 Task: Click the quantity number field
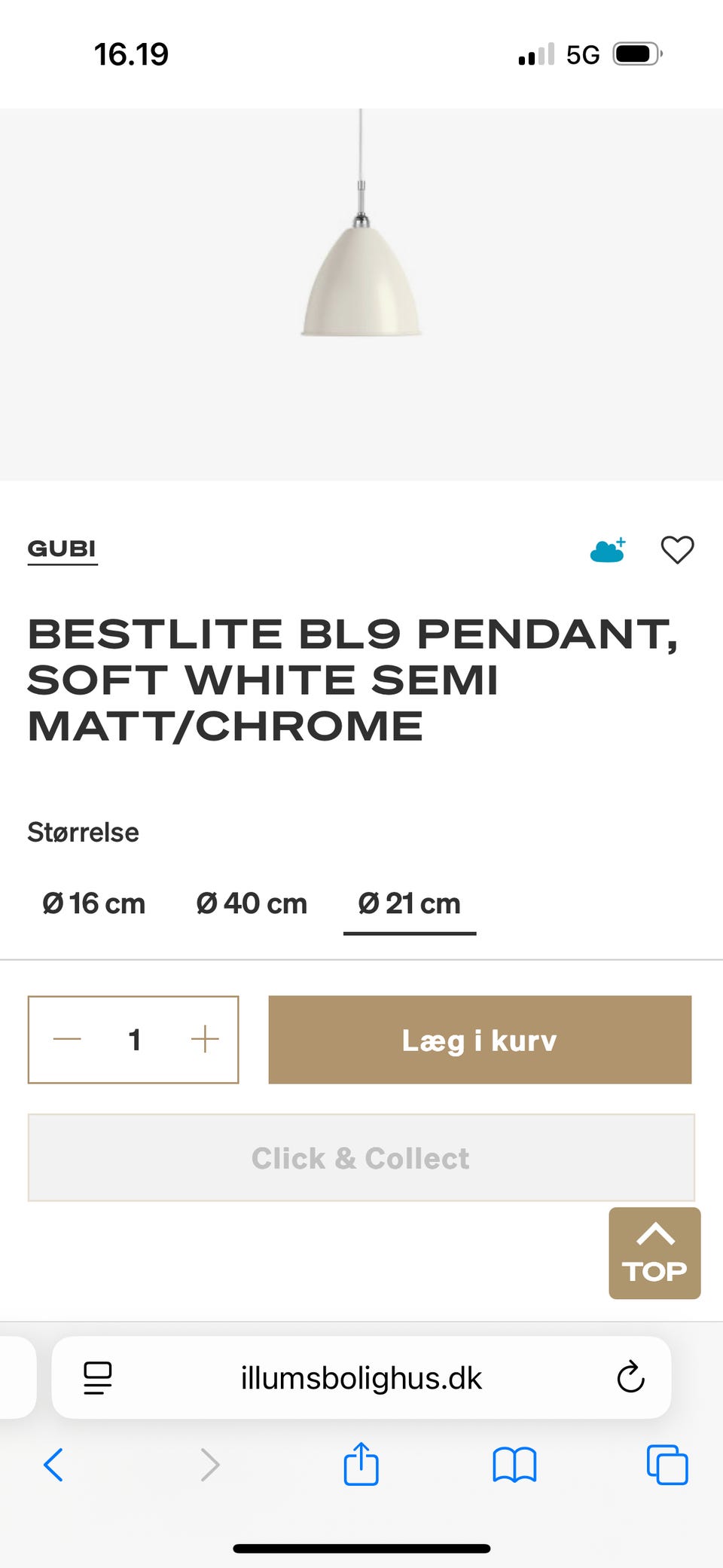tap(135, 1040)
